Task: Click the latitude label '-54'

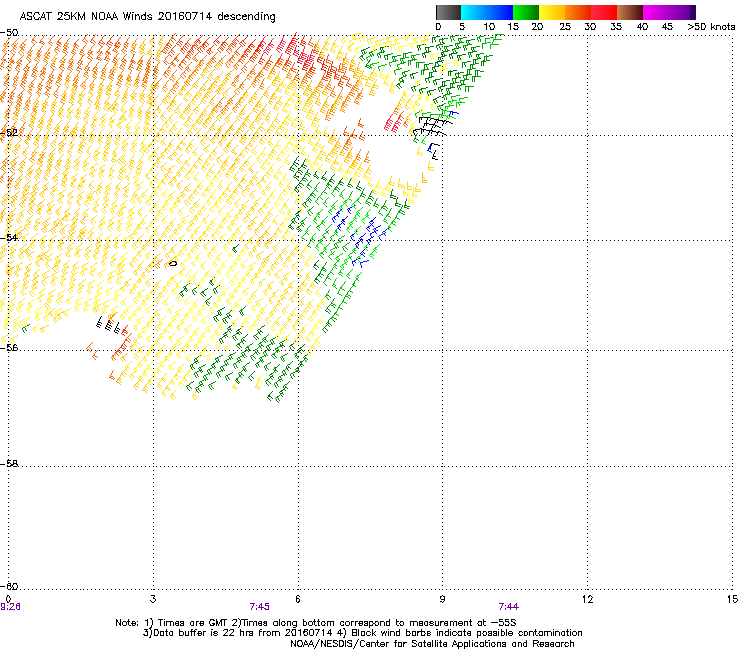Action: (9, 237)
